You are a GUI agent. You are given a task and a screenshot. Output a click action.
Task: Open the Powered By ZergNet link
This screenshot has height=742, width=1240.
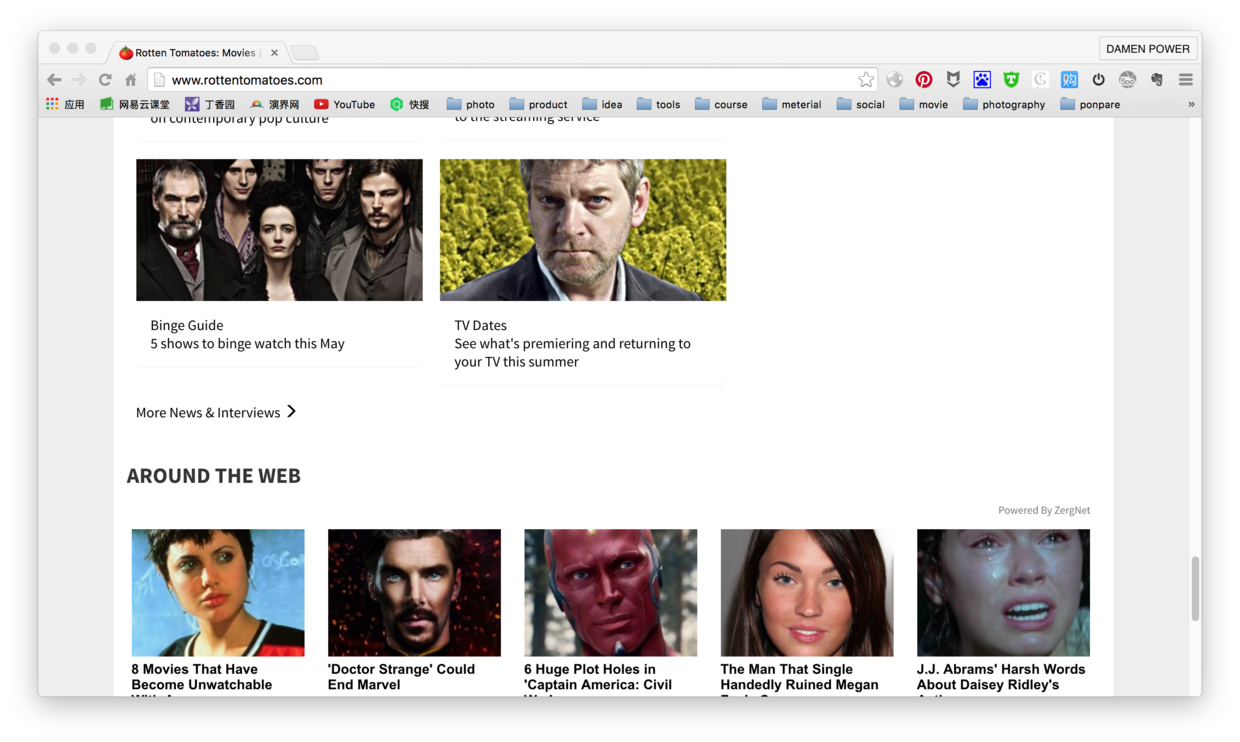[1044, 510]
